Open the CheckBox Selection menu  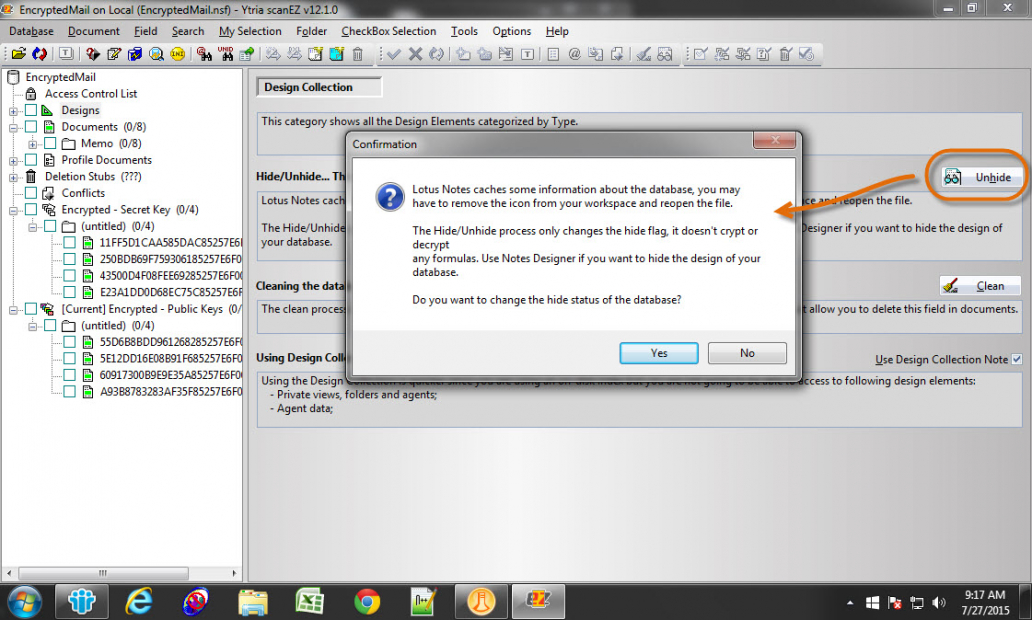pos(388,31)
